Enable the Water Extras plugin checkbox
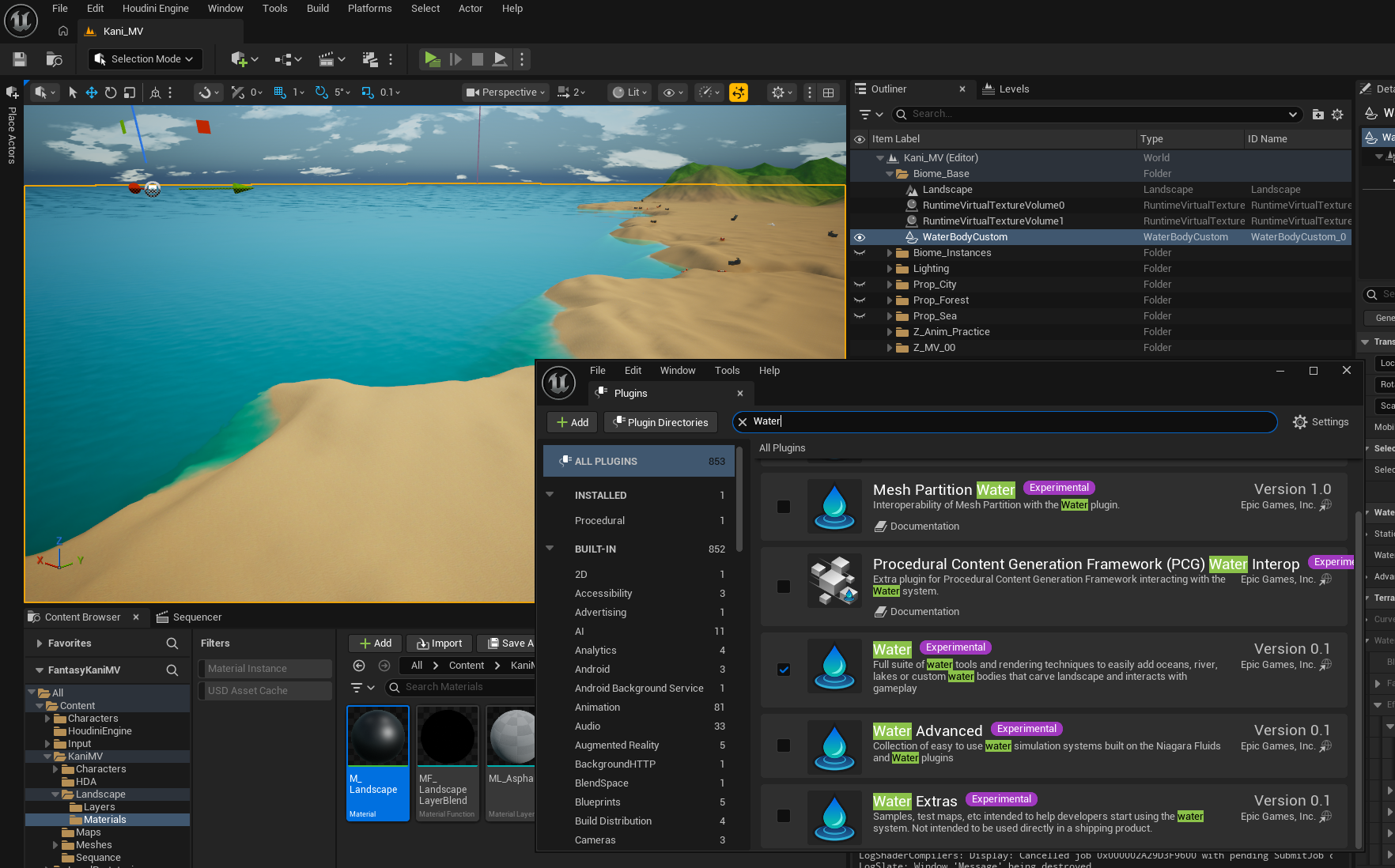 [x=784, y=816]
